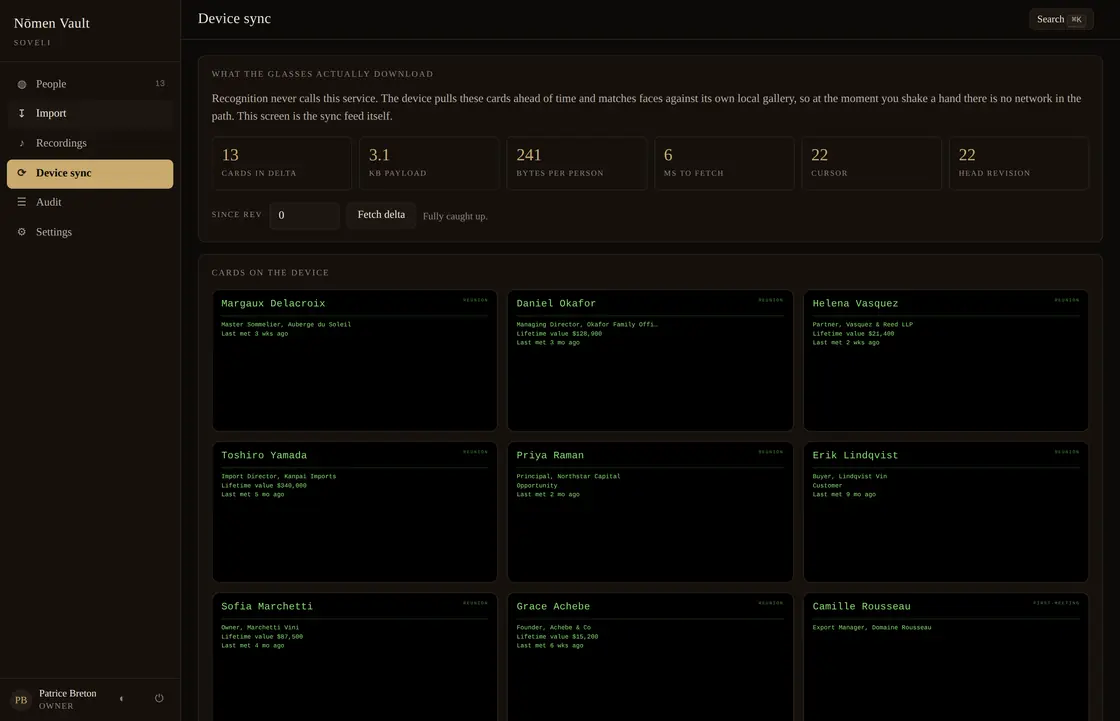Click 'Lifetime value $128,900' on Okafor card
Viewport: 1120px width, 721px height.
pos(559,334)
